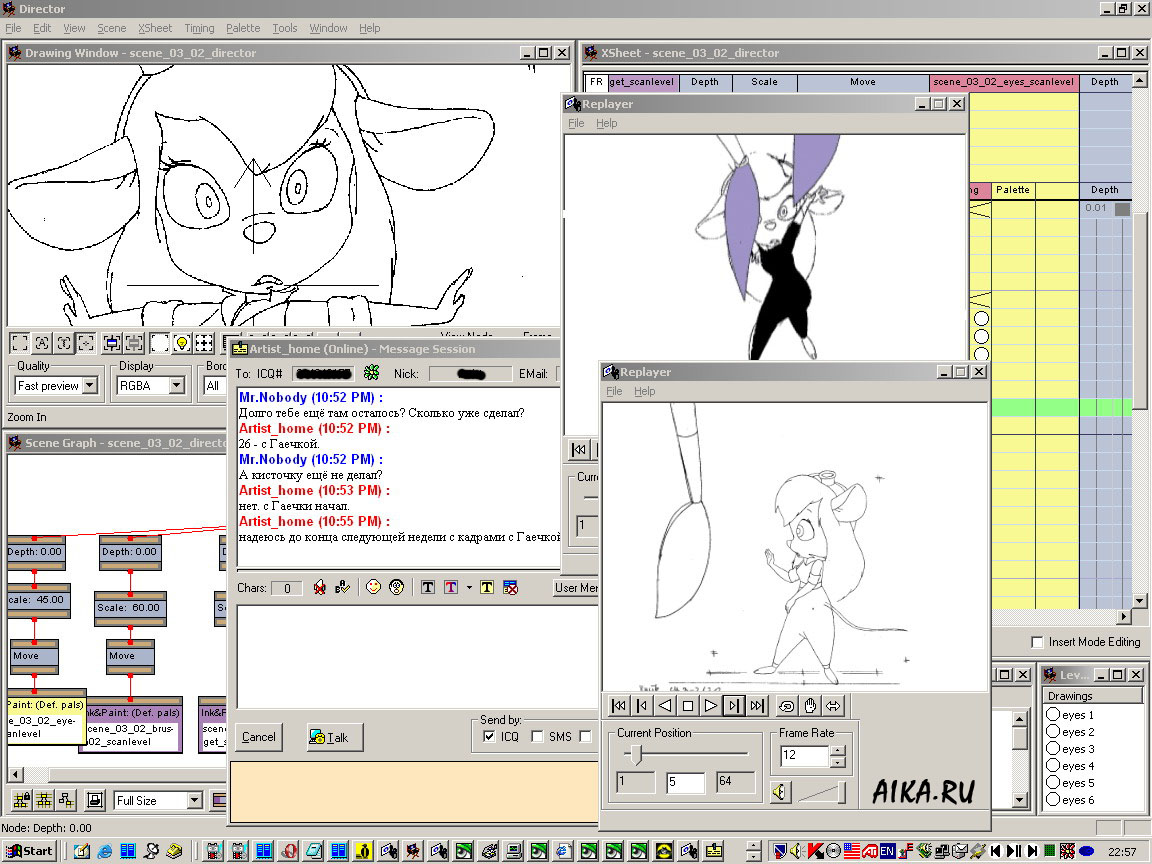This screenshot has height=864, width=1152.
Task: Click the lock grid icon in Scene Graph toolbar
Action: click(21, 800)
